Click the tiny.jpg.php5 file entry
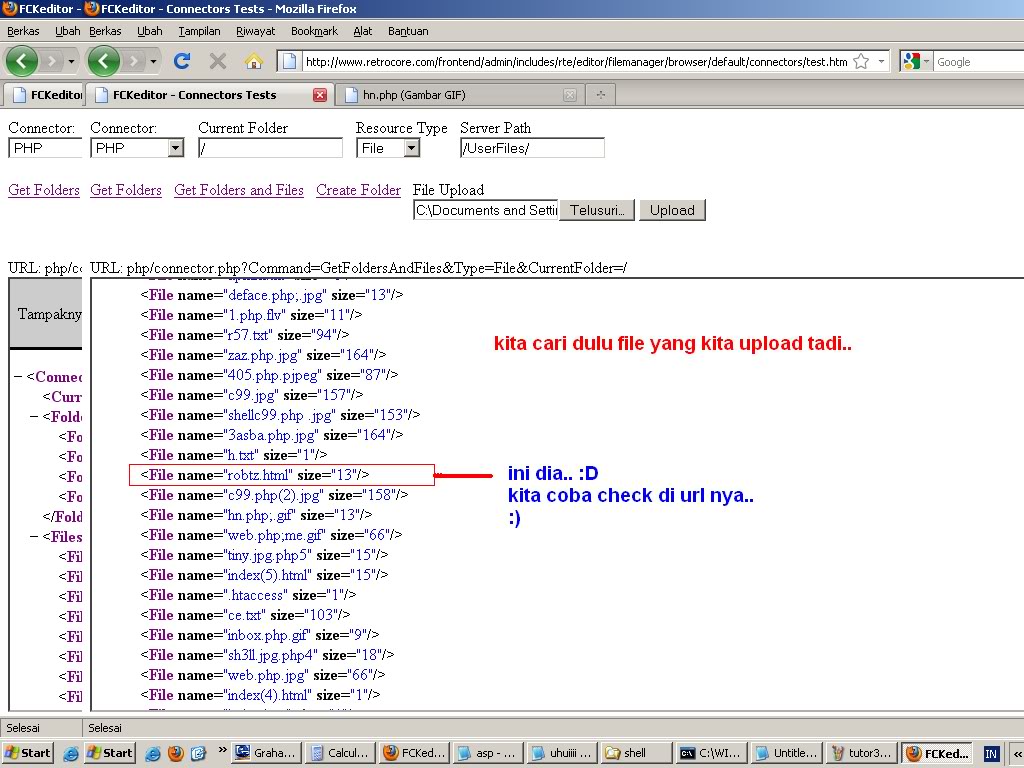Screen dimensions: 1024x768 [264, 554]
